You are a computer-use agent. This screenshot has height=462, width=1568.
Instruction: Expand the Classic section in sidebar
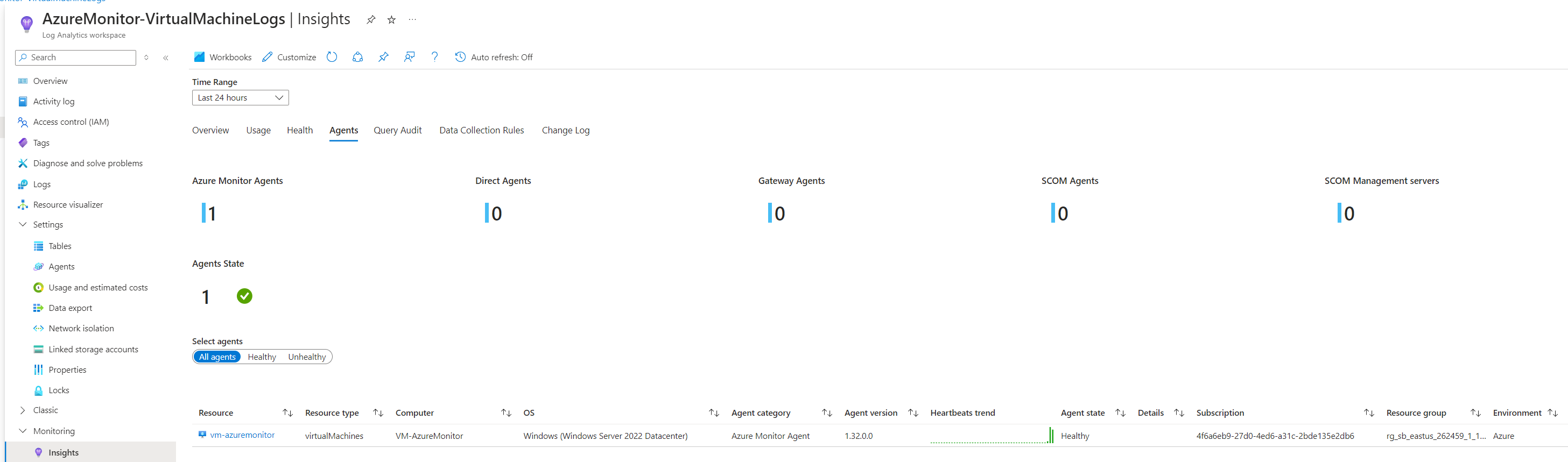pyautogui.click(x=23, y=410)
